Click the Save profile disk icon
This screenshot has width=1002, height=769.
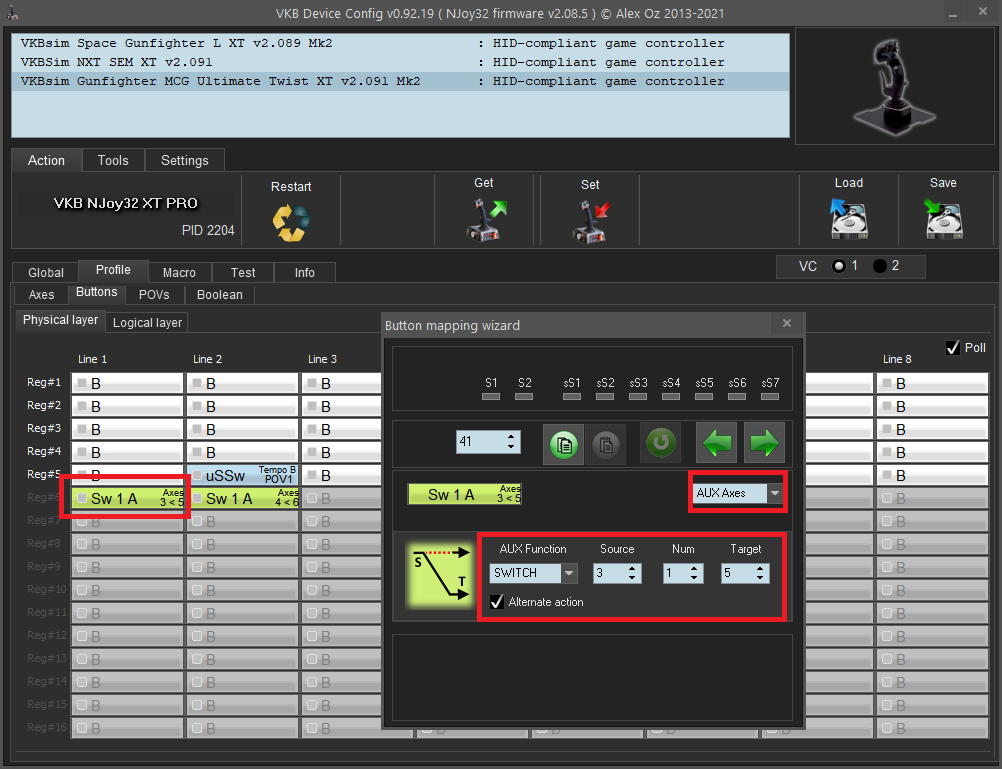pyautogui.click(x=943, y=218)
